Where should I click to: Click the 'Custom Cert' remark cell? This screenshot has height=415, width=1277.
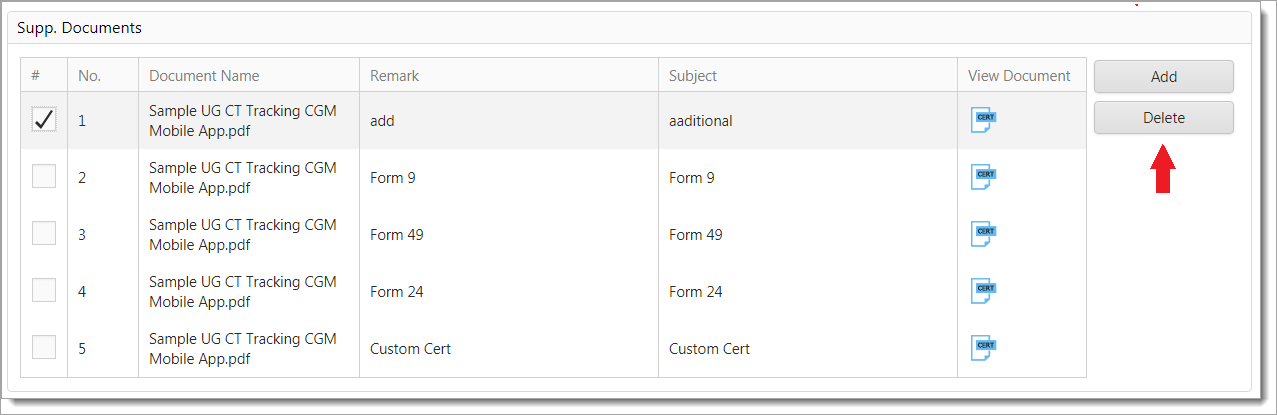[x=410, y=349]
